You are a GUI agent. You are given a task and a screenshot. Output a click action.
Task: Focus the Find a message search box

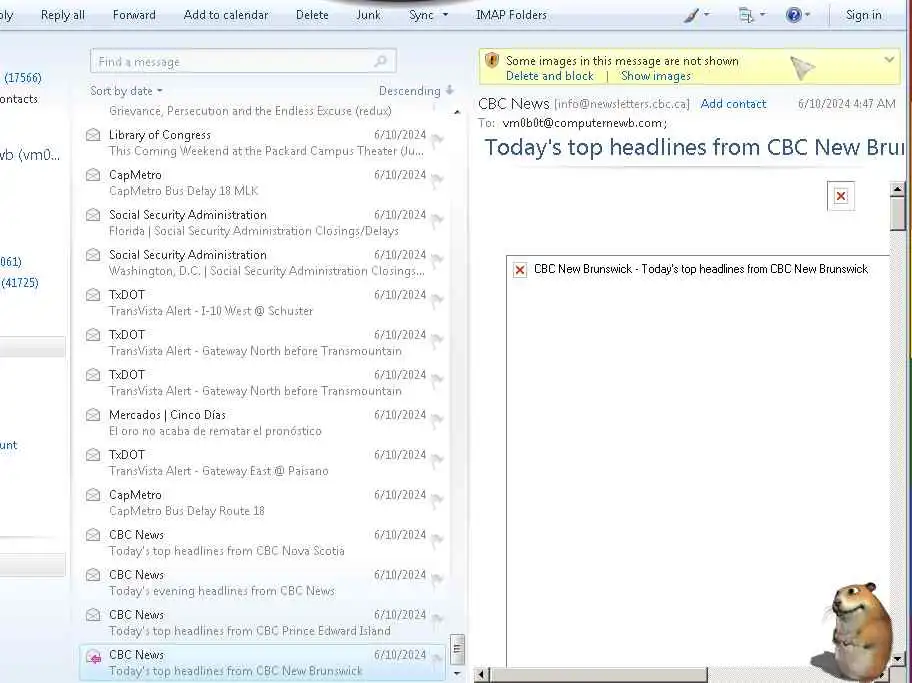(243, 61)
